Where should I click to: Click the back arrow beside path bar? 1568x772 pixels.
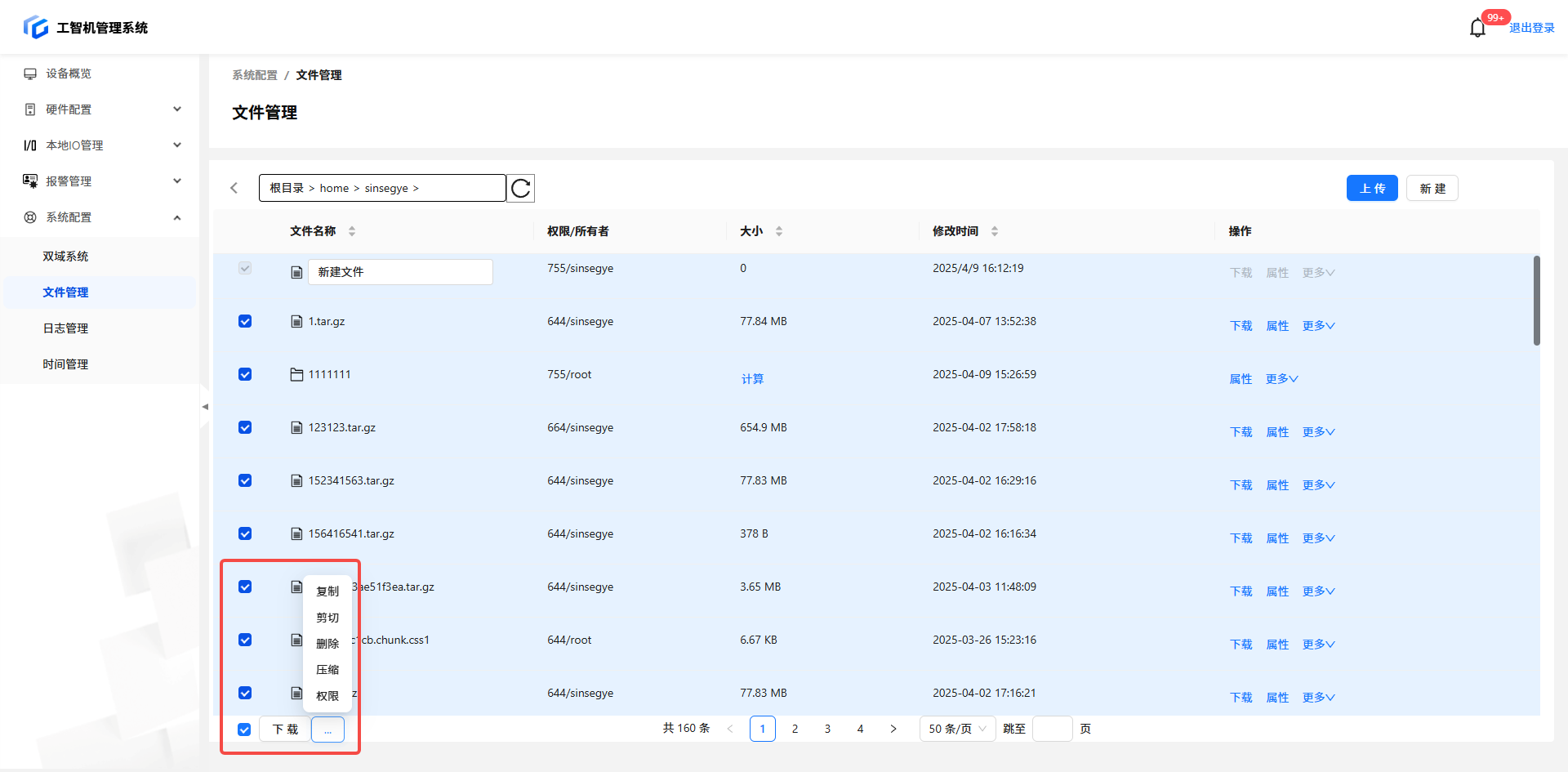pos(234,189)
